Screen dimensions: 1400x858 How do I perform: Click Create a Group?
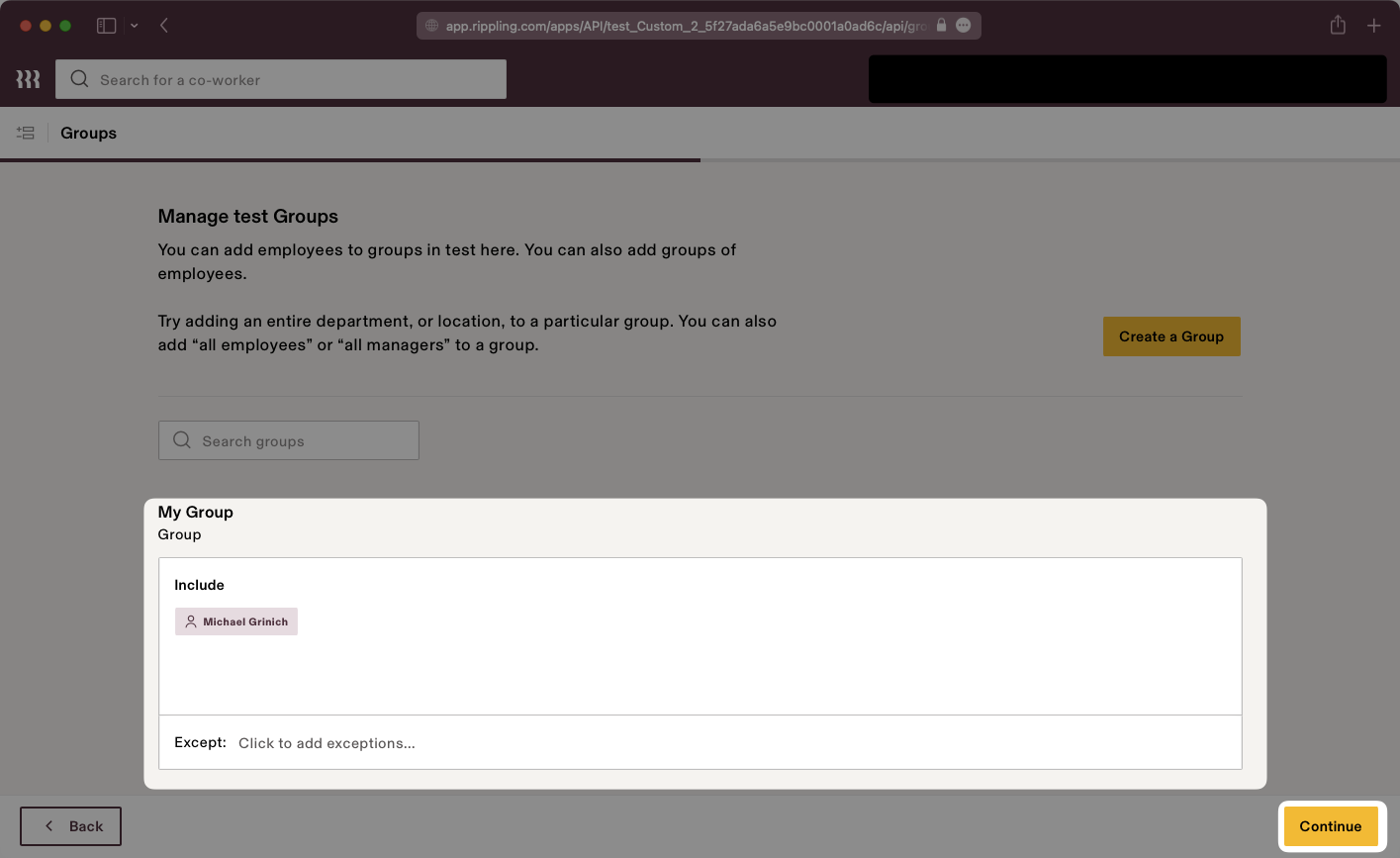coord(1171,336)
